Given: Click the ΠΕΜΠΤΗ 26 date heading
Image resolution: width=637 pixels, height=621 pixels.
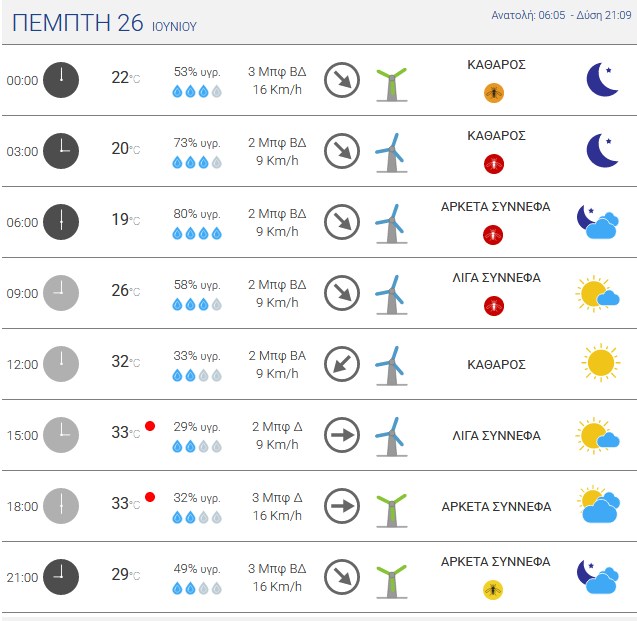Looking at the screenshot, I should click(x=78, y=23).
